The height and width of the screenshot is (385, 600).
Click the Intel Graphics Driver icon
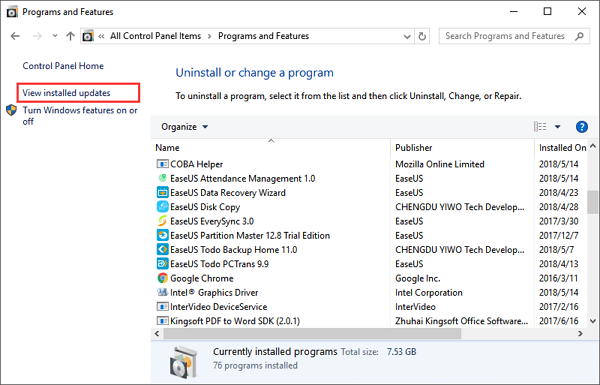tap(162, 292)
